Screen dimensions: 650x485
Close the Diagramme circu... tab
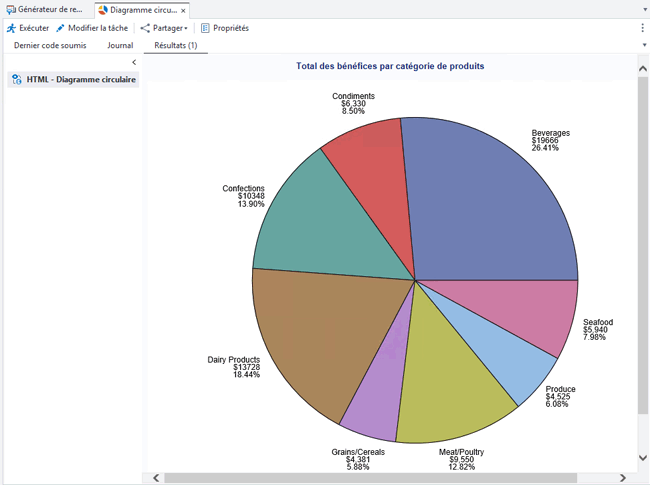183,11
